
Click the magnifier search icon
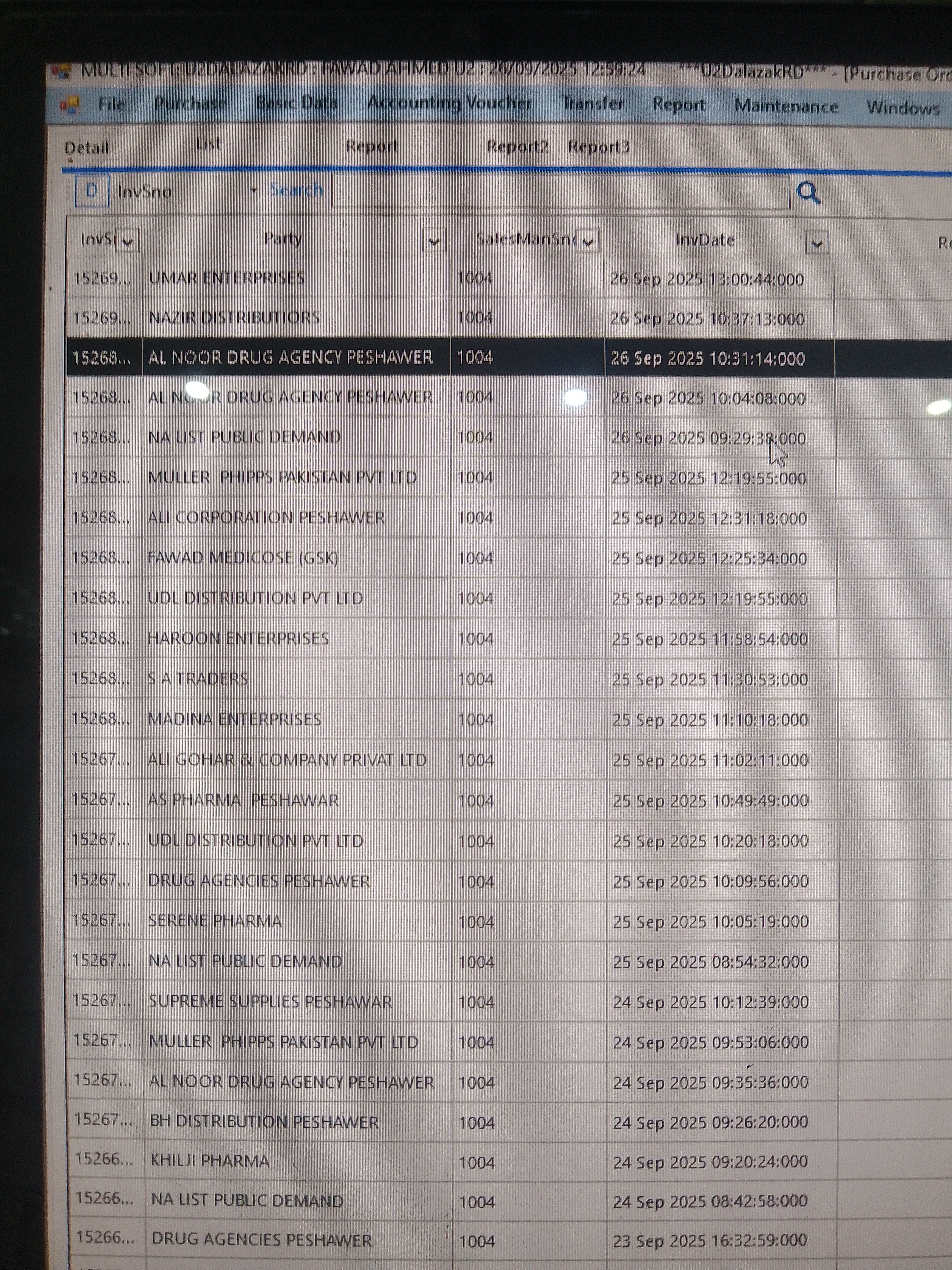coord(808,194)
